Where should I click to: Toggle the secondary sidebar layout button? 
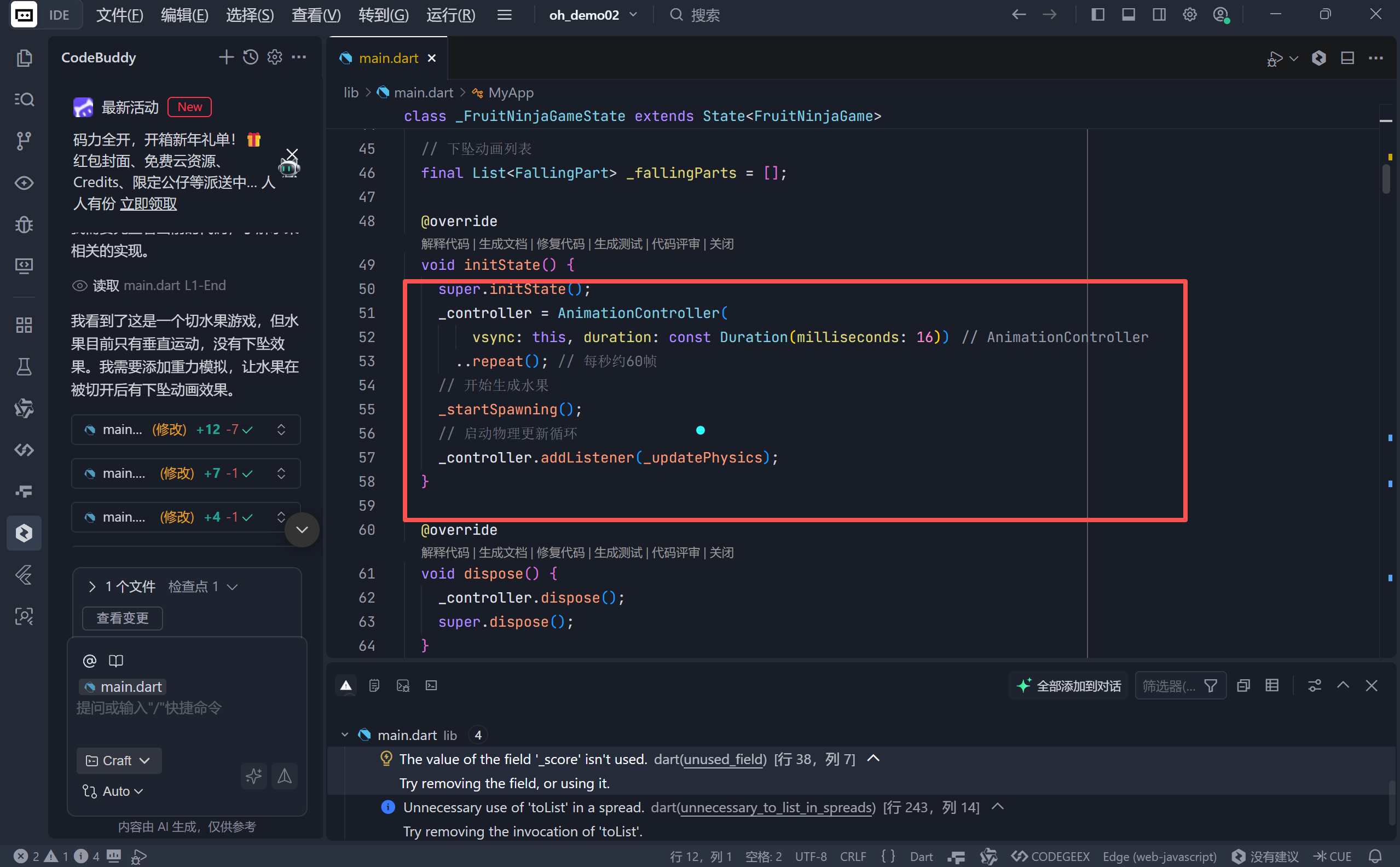point(1159,15)
